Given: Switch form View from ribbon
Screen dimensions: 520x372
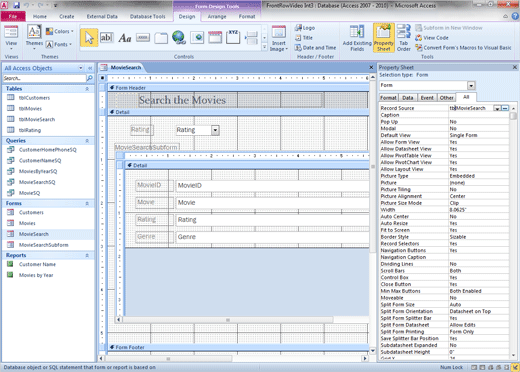Looking at the screenshot, I should click(x=11, y=37).
